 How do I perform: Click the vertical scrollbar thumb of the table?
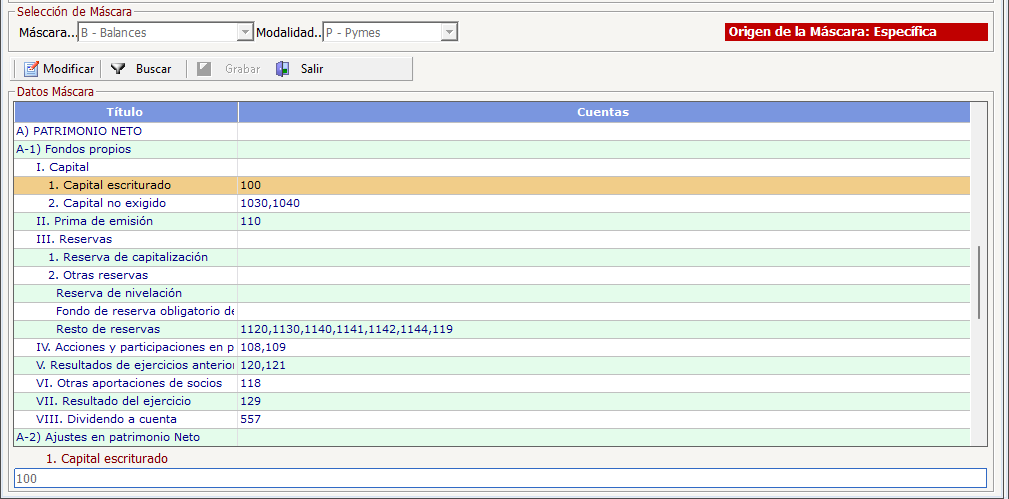tap(979, 282)
